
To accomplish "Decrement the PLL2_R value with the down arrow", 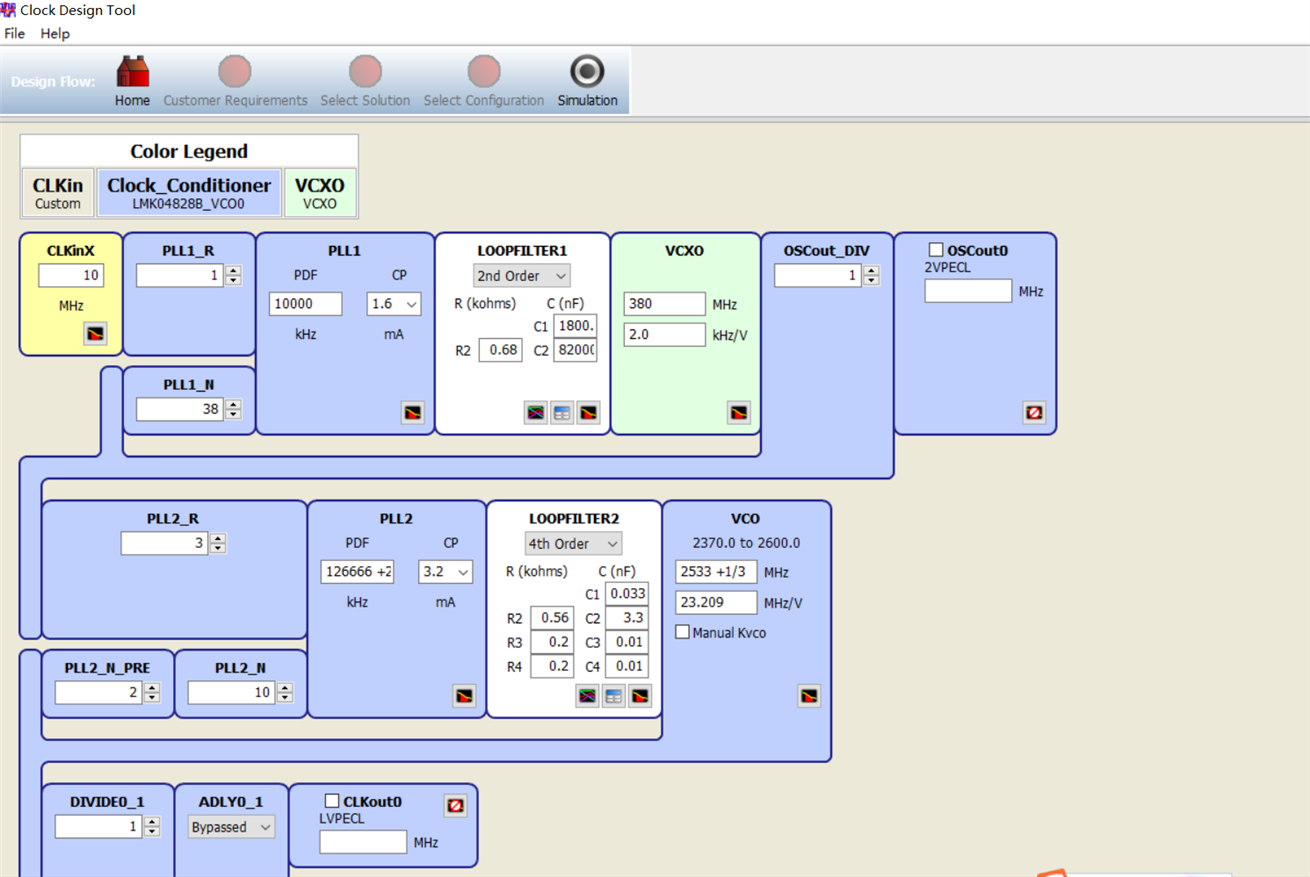I will pos(218,548).
